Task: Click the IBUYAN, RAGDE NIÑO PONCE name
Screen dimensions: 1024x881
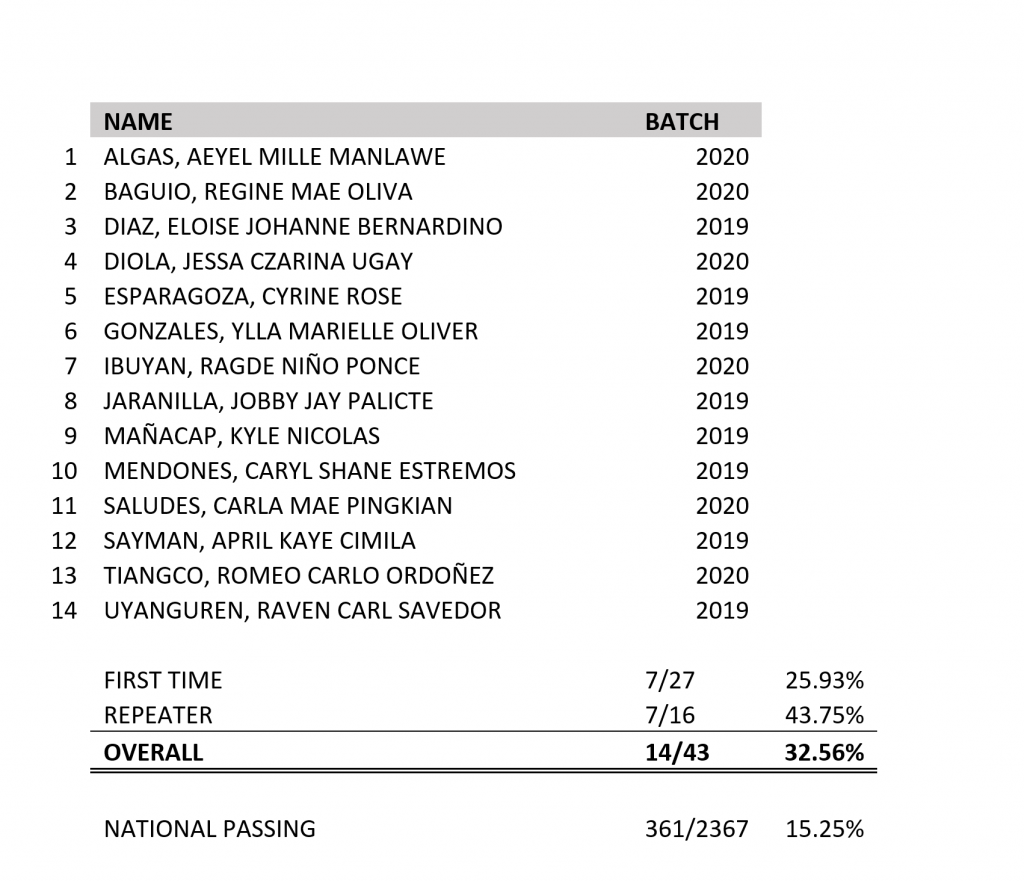Action: point(261,366)
